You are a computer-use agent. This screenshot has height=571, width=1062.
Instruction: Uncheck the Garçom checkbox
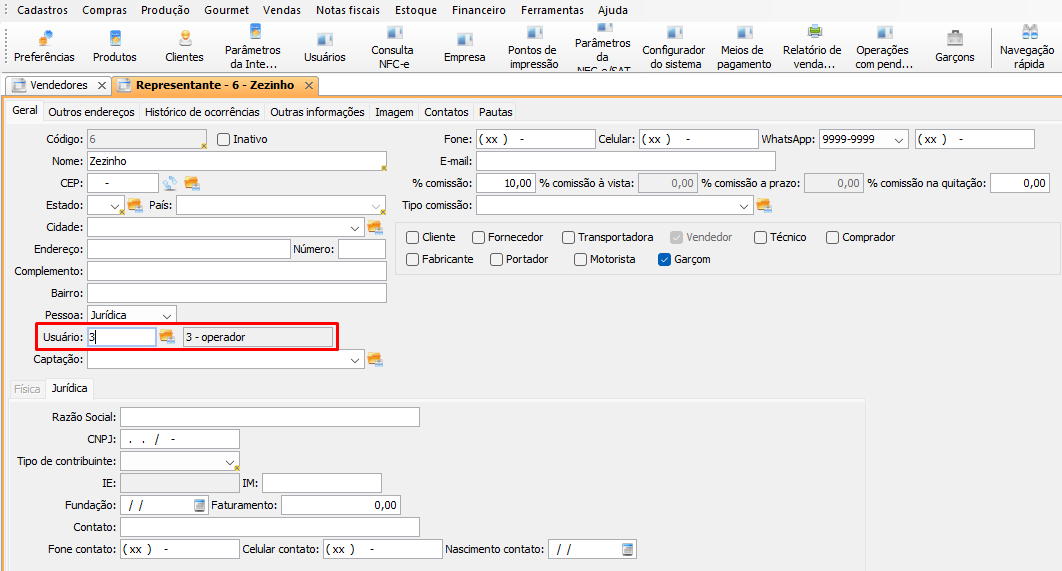664,259
